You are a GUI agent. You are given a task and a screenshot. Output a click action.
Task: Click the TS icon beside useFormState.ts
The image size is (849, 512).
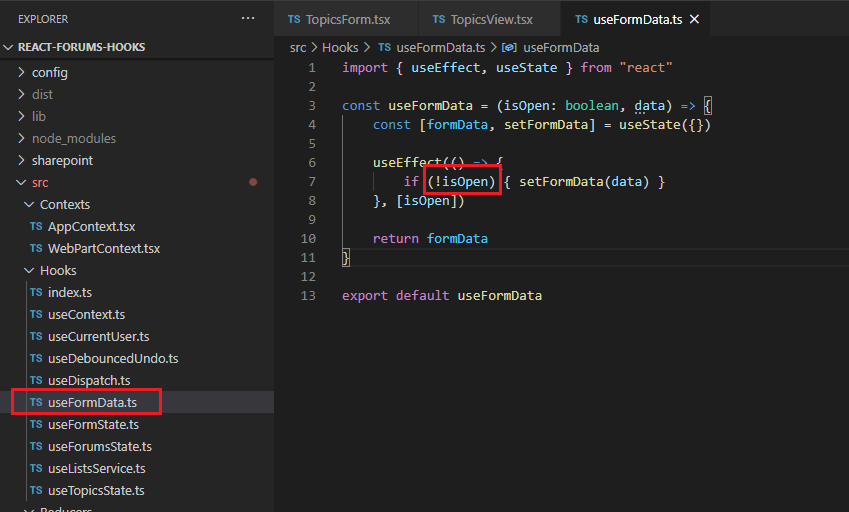point(36,424)
